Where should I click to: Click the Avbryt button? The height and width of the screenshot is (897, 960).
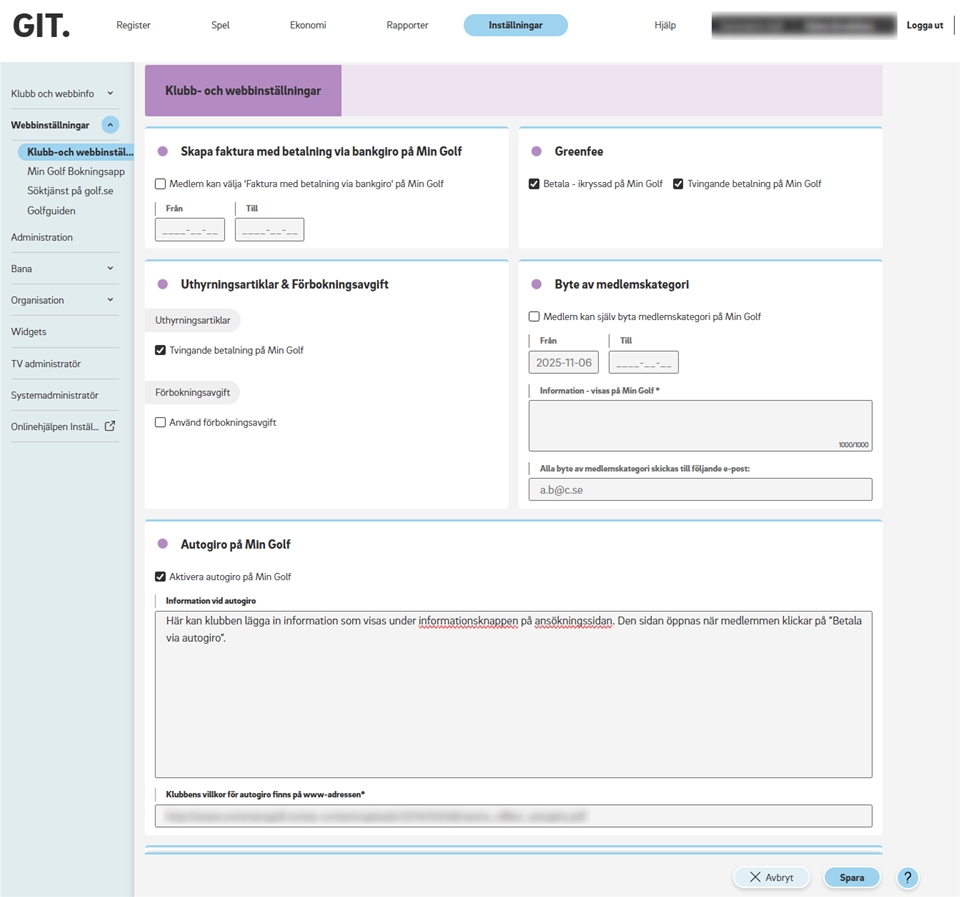pos(771,878)
